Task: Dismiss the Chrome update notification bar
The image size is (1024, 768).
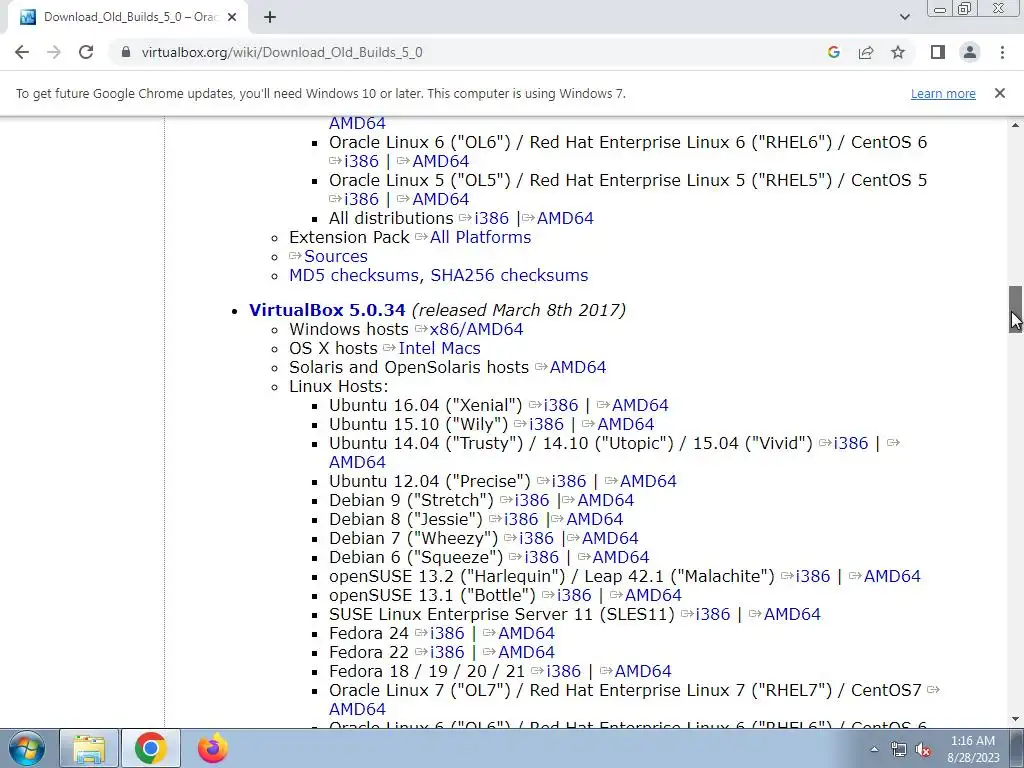Action: [1000, 93]
